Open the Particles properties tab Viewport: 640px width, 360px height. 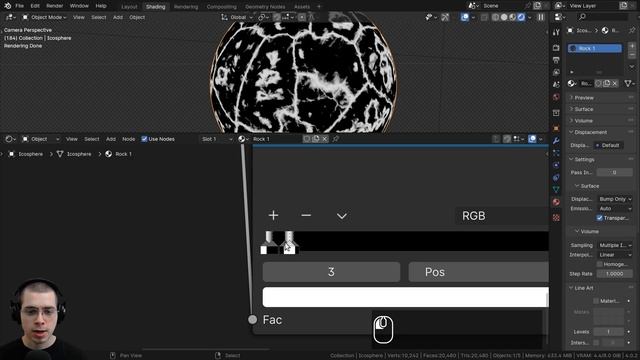pos(556,153)
